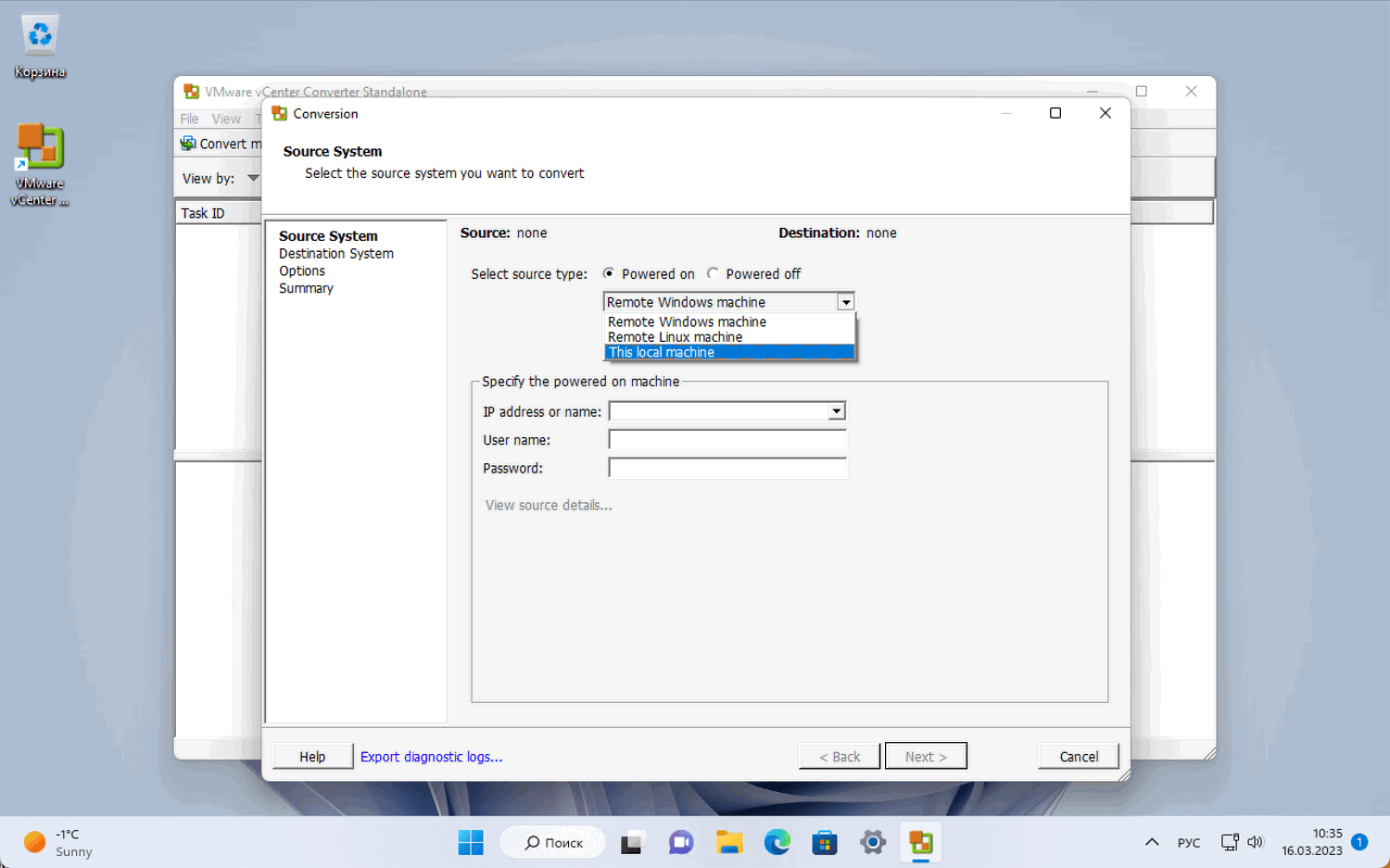Image resolution: width=1390 pixels, height=868 pixels.
Task: Open the View menu in VMware Converter
Action: 226,119
